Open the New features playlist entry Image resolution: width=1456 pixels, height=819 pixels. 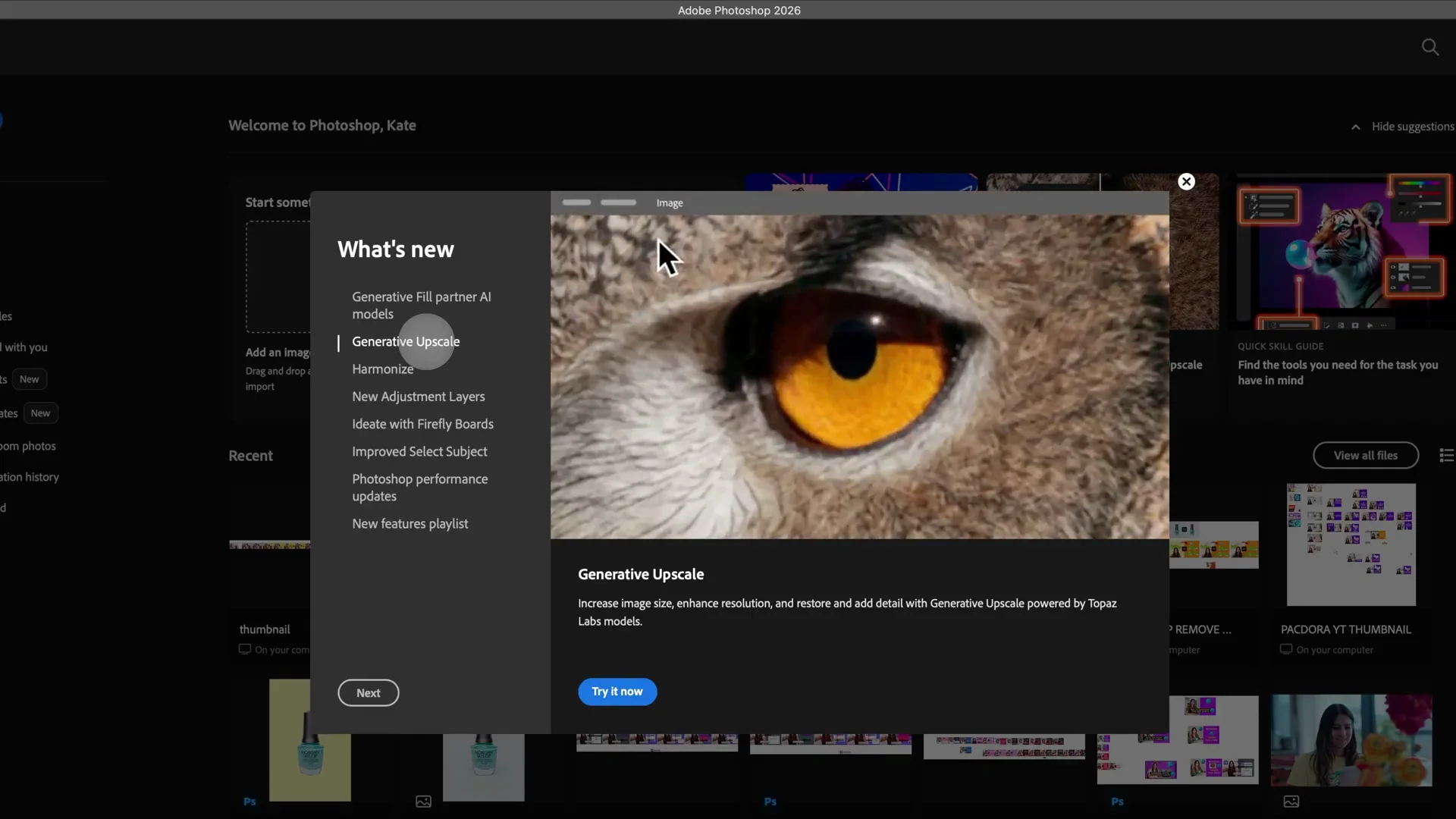pos(409,523)
